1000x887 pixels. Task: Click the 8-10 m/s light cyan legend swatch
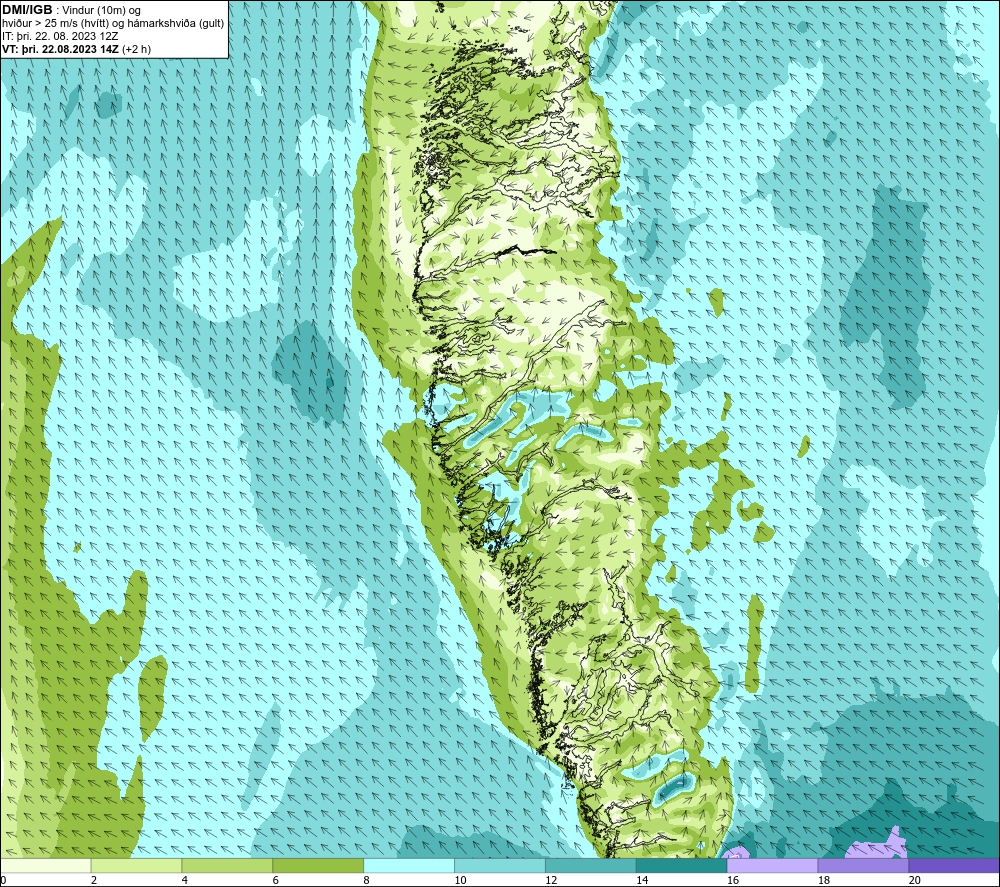pyautogui.click(x=409, y=866)
